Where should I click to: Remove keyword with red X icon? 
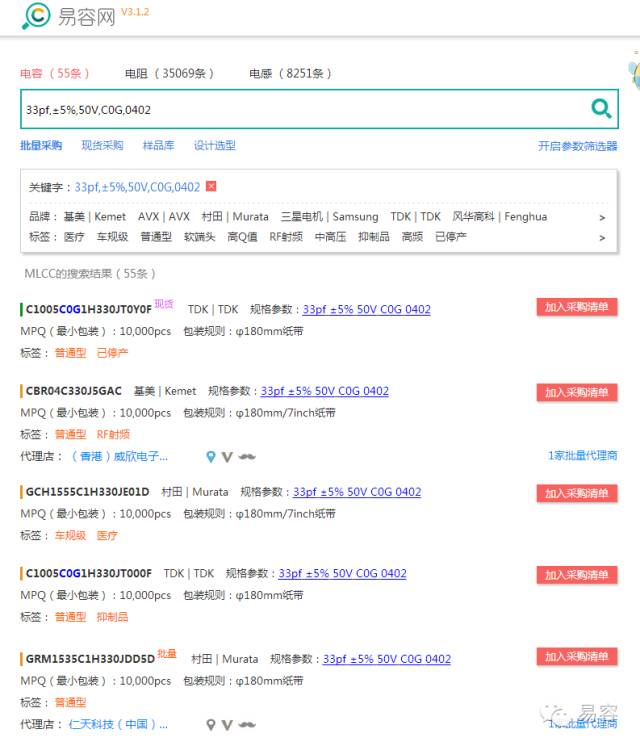[x=211, y=186]
